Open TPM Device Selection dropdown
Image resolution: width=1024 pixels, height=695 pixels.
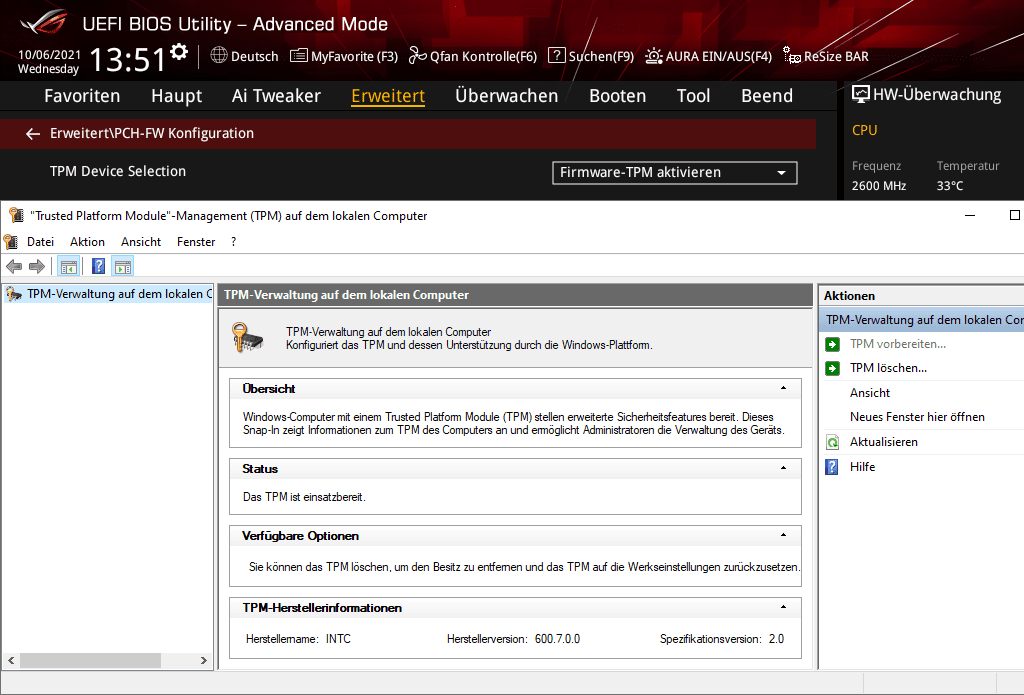(675, 172)
